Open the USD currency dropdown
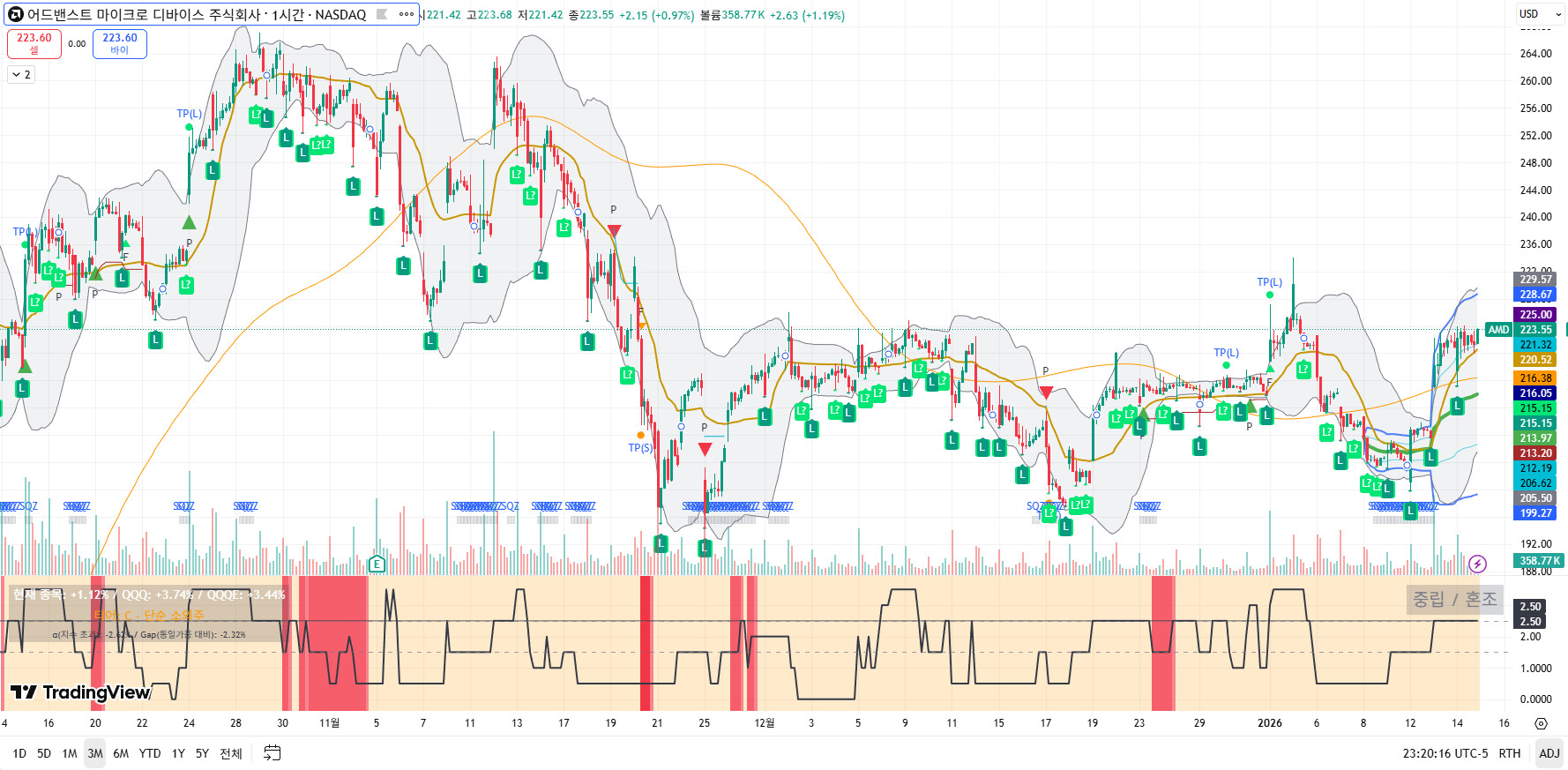1568x770 pixels. (x=1540, y=14)
